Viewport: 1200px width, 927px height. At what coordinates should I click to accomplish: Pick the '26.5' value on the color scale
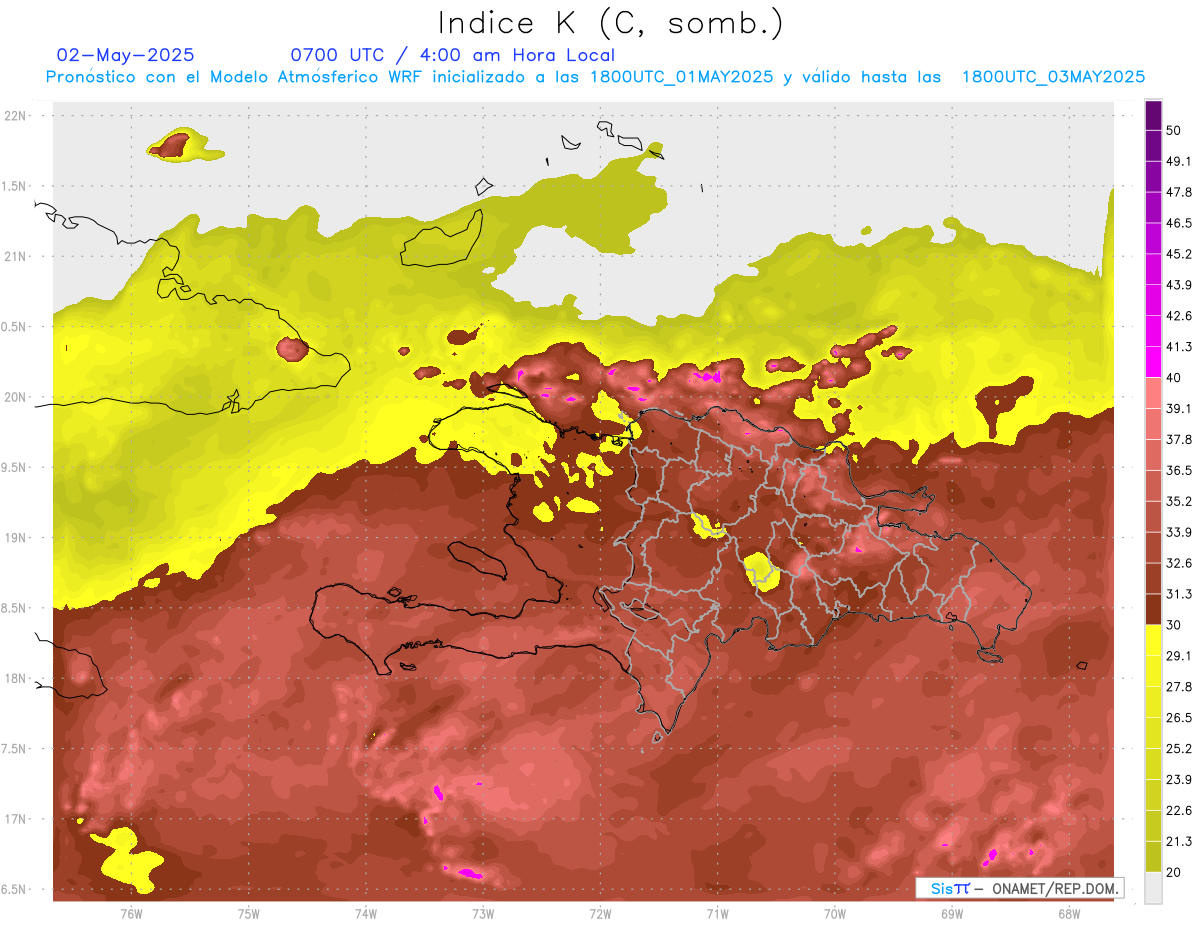1178,718
